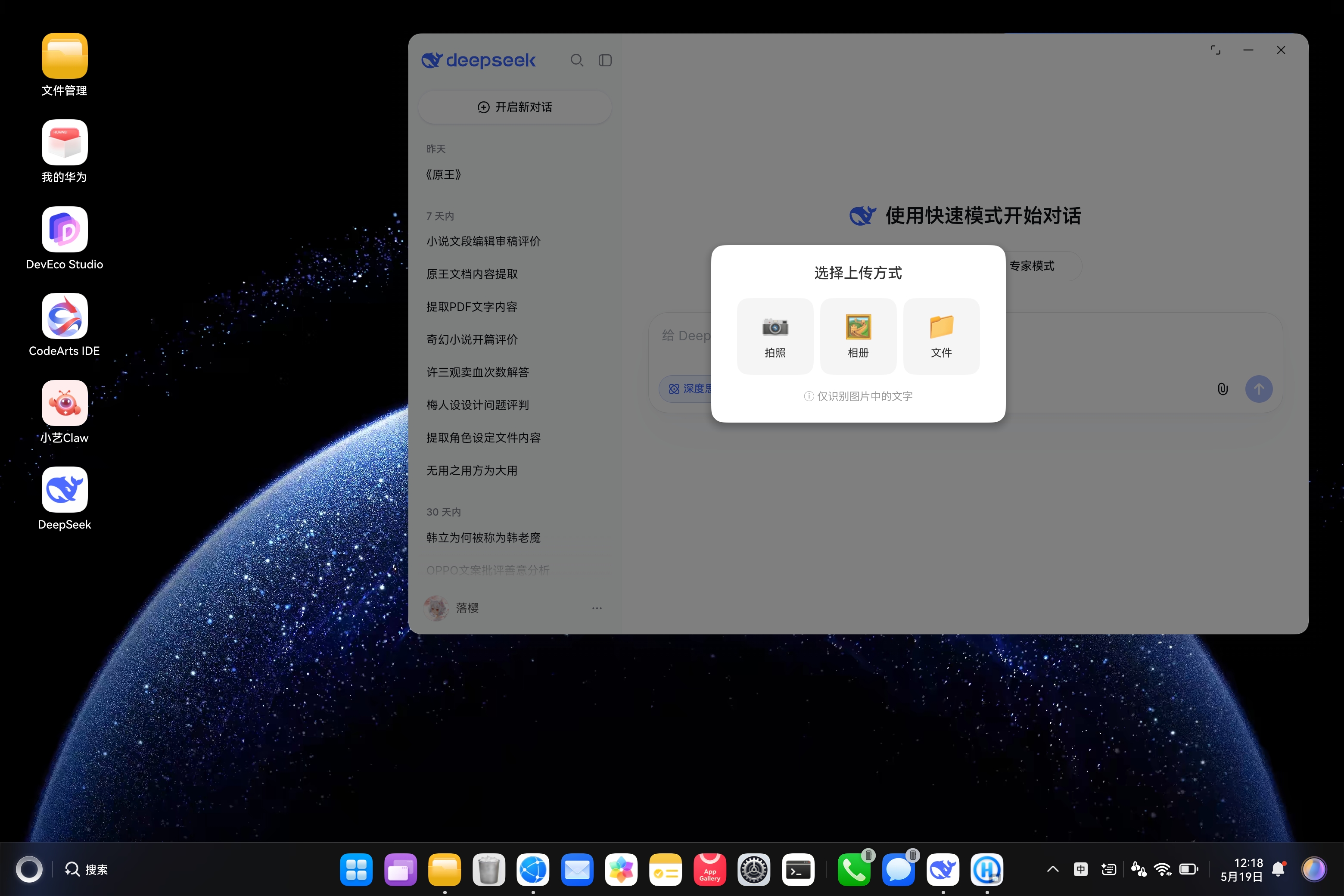This screenshot has width=1344, height=896.
Task: Open 韩立为何被称为韩老魔 conversation
Action: tap(515, 538)
